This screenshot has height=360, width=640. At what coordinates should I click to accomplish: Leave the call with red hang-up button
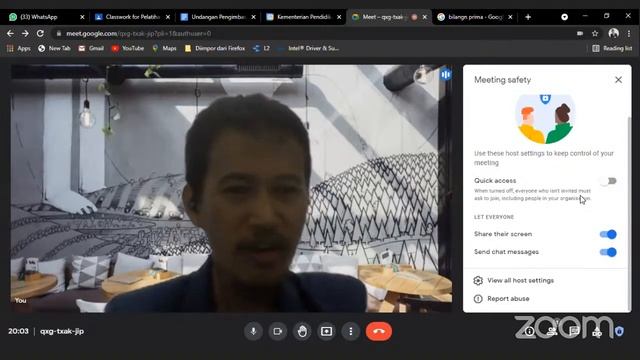[379, 331]
